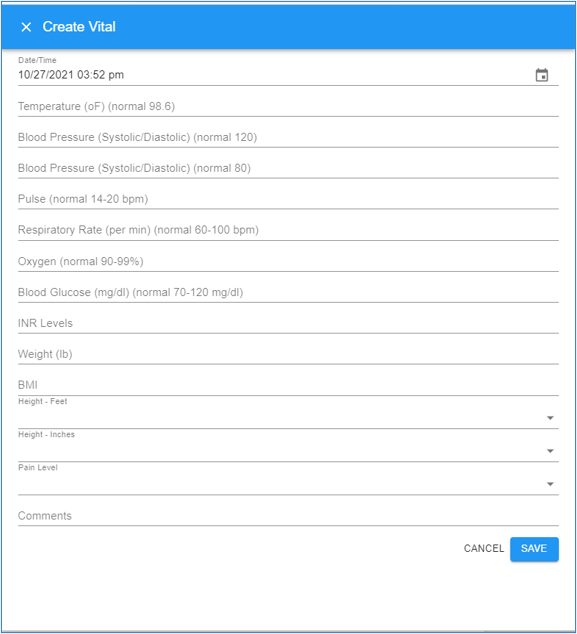This screenshot has width=577, height=634.
Task: Click the Blood Glucose (mg/dl) field
Action: (x=288, y=292)
